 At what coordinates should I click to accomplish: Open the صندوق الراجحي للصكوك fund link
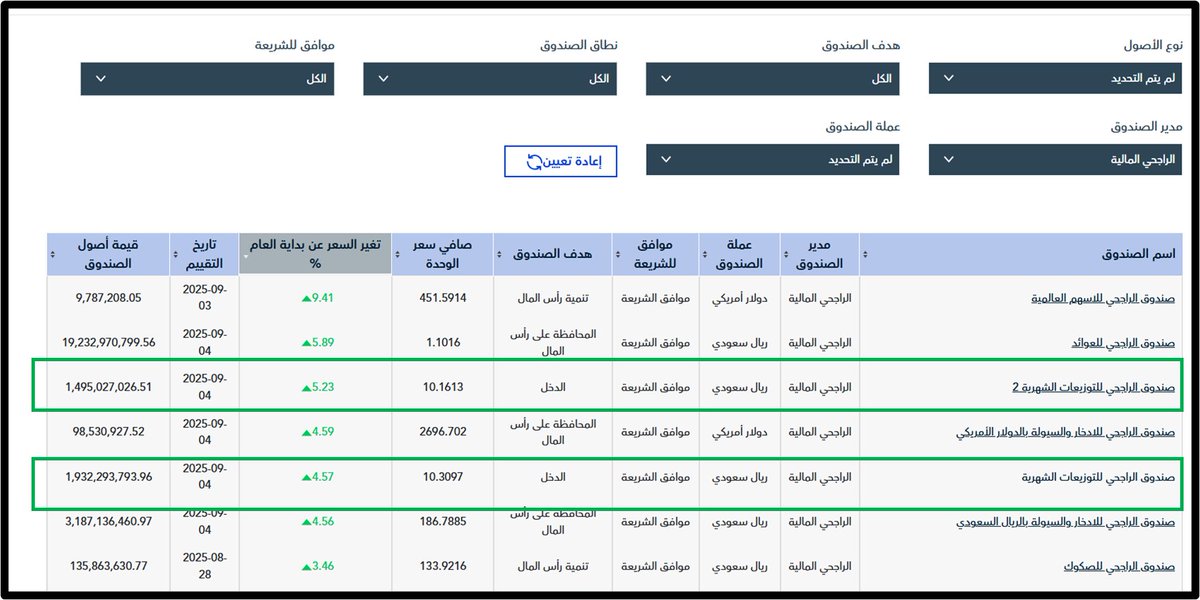(1120, 566)
